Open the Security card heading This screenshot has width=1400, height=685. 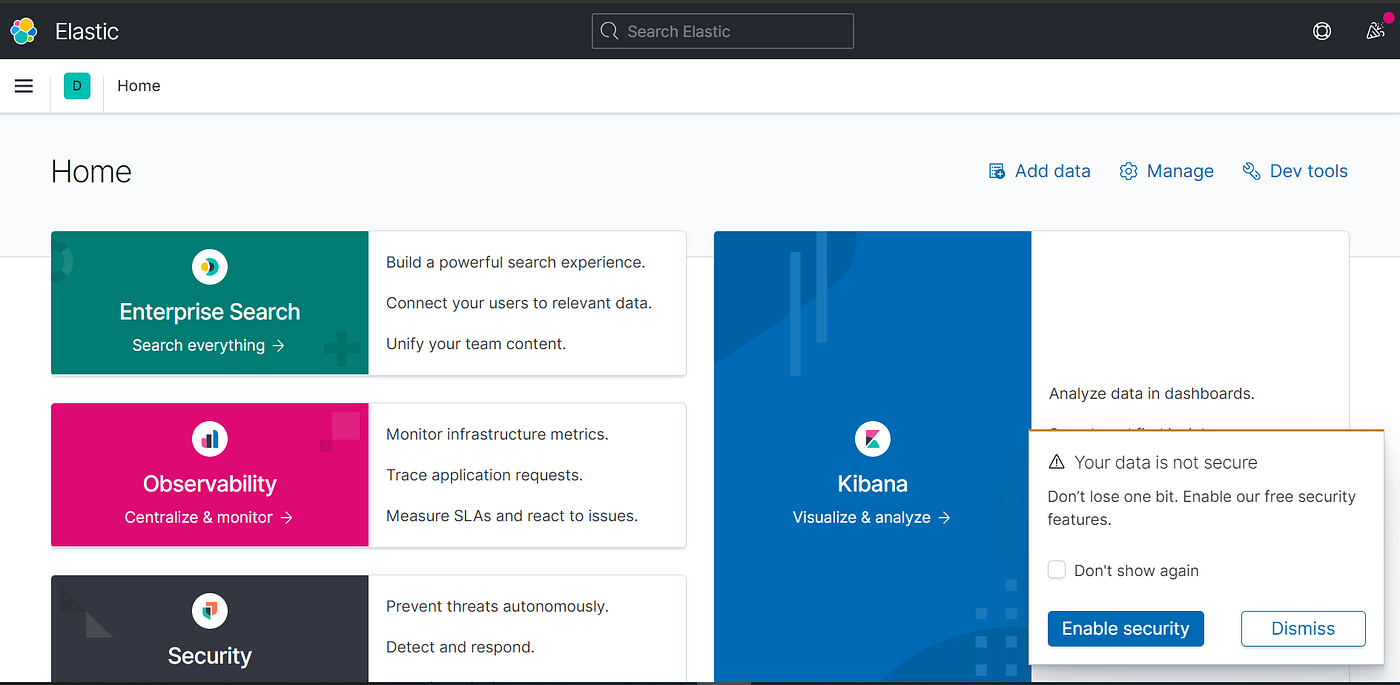pos(210,656)
